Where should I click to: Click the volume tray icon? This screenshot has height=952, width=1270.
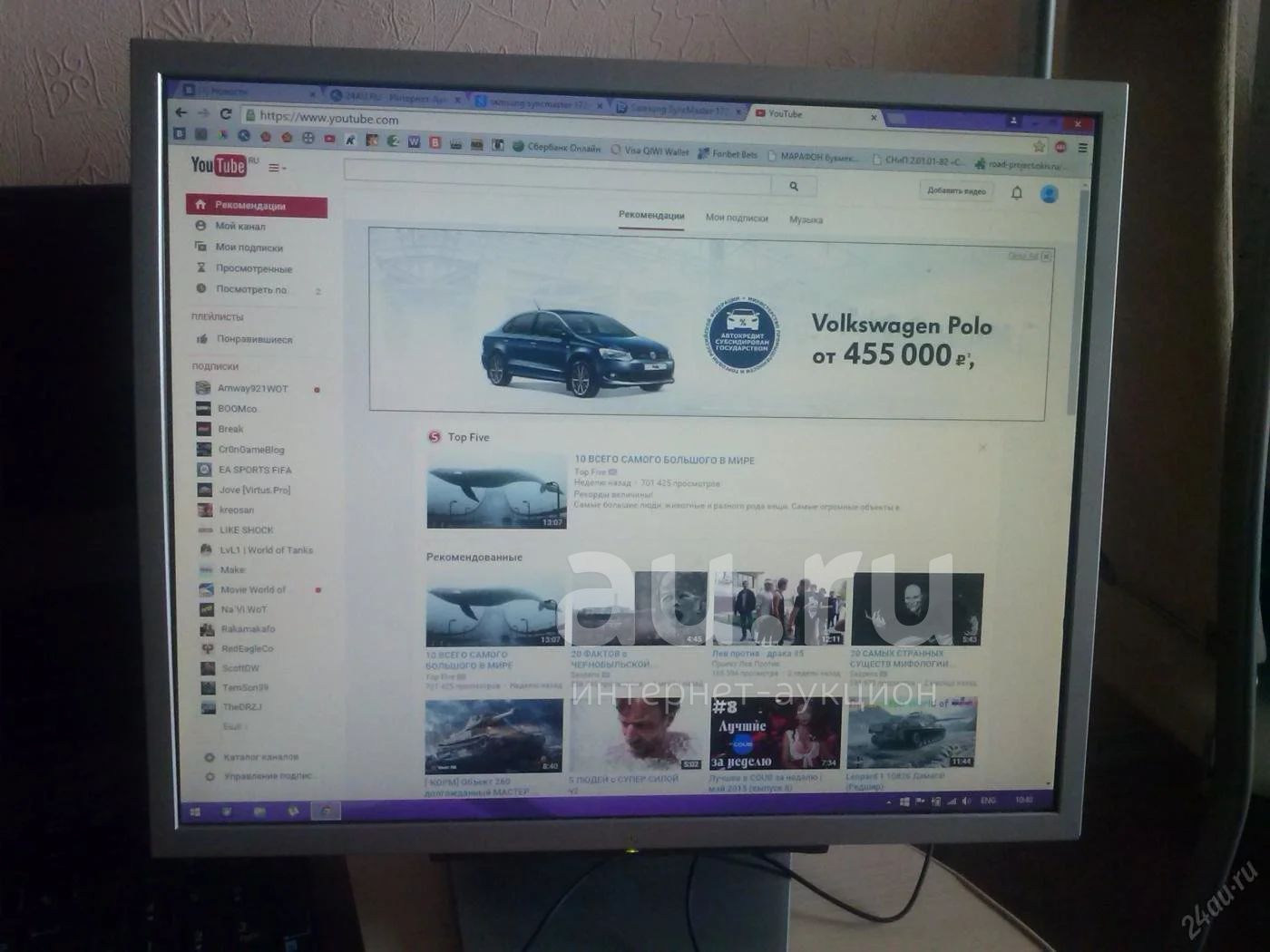tap(967, 801)
